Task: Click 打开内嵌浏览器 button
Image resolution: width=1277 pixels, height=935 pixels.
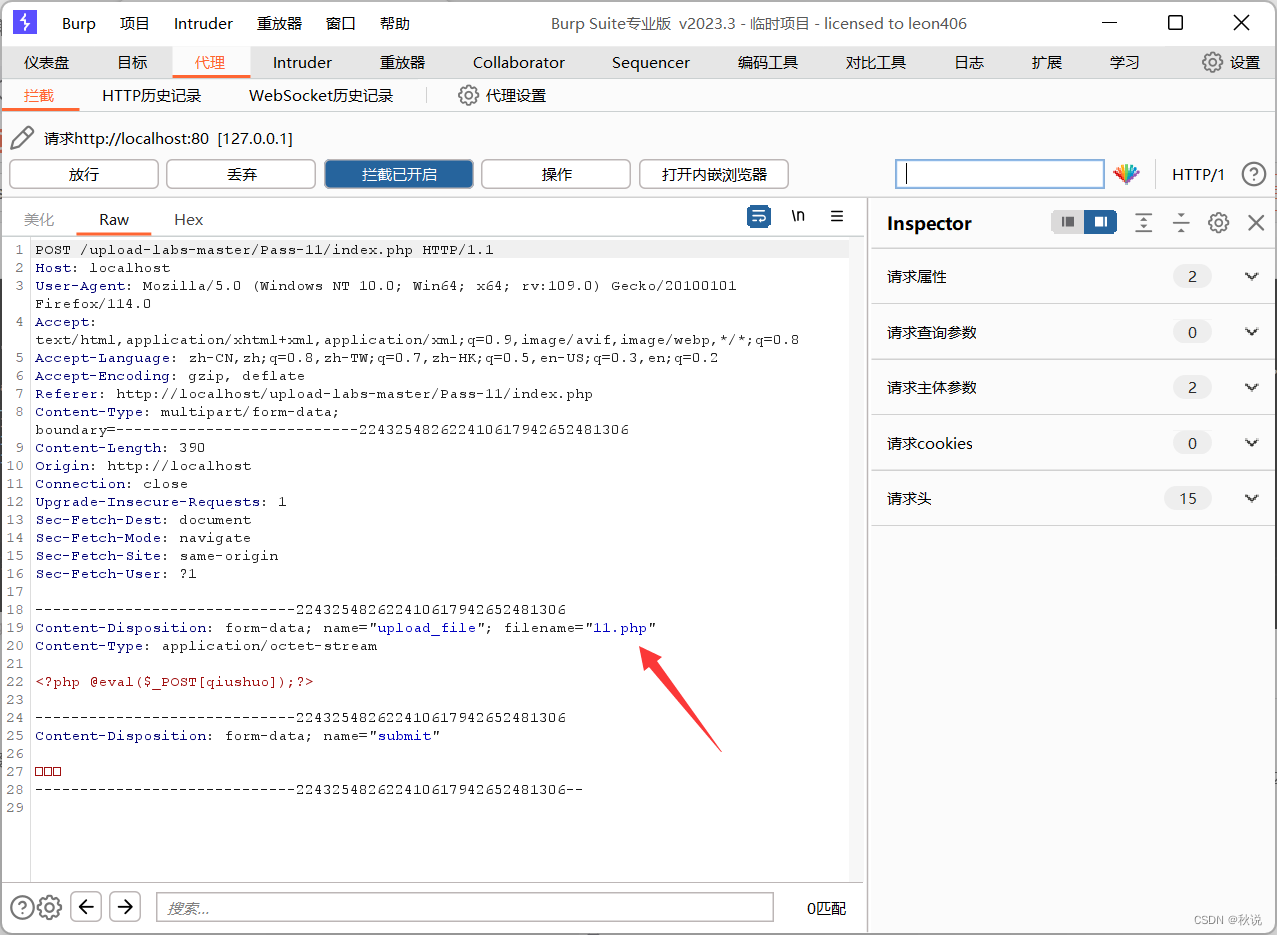Action: 714,174
